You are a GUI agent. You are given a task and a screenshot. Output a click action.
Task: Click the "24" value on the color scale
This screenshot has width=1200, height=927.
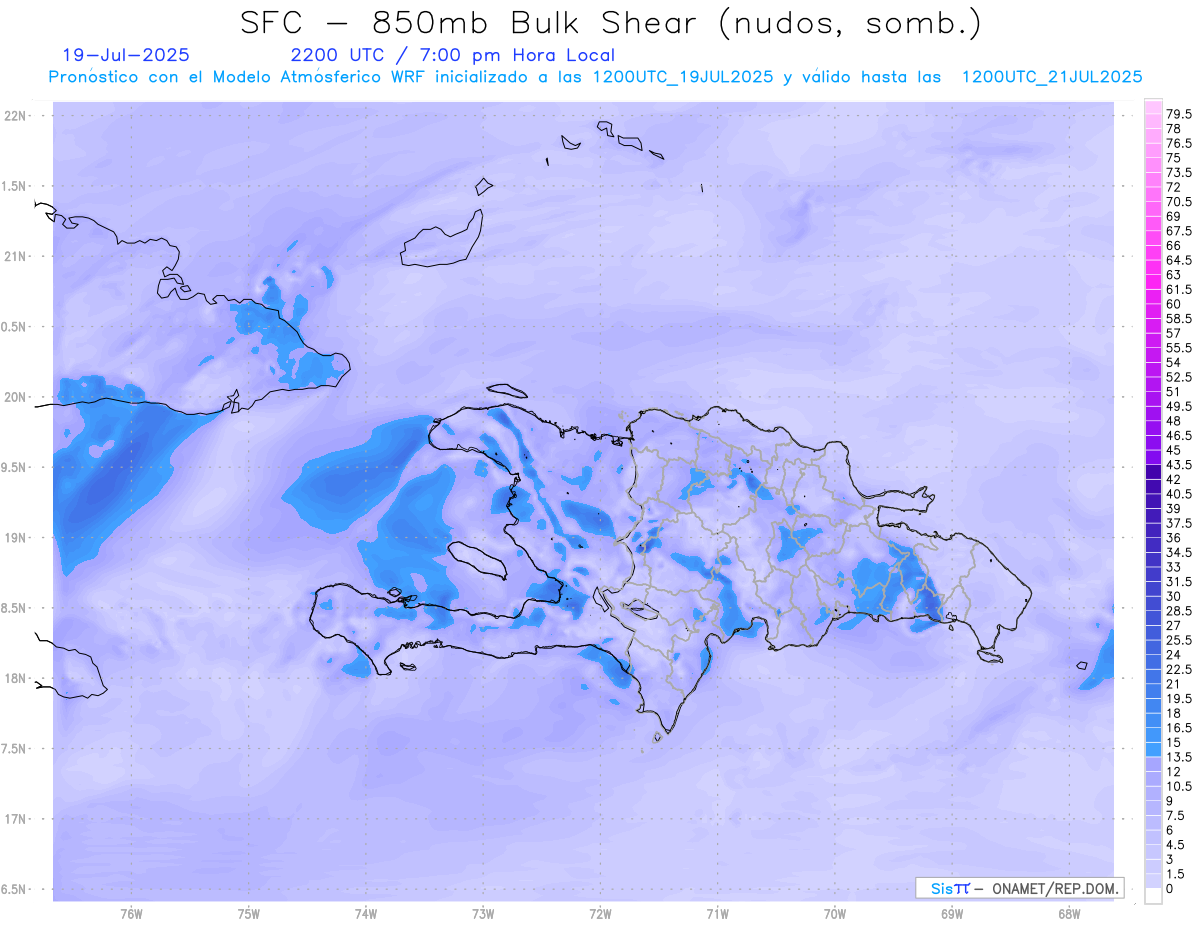(x=1174, y=655)
